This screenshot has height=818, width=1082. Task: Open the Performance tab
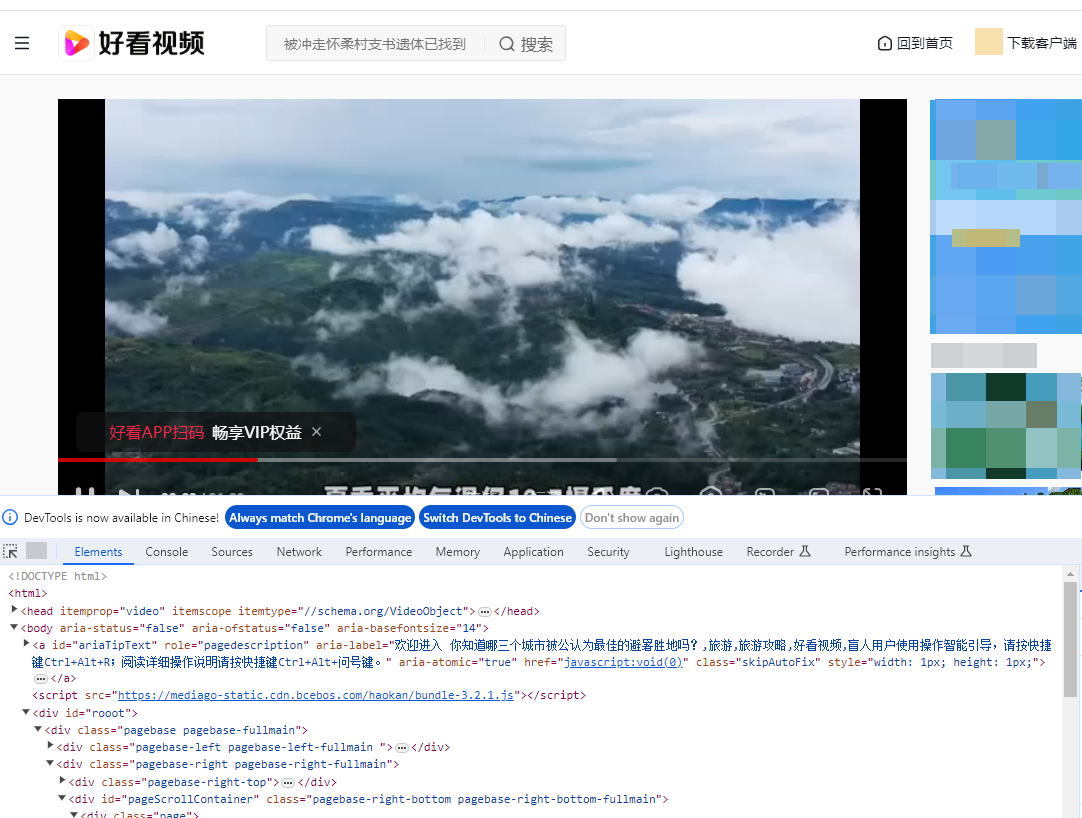379,552
